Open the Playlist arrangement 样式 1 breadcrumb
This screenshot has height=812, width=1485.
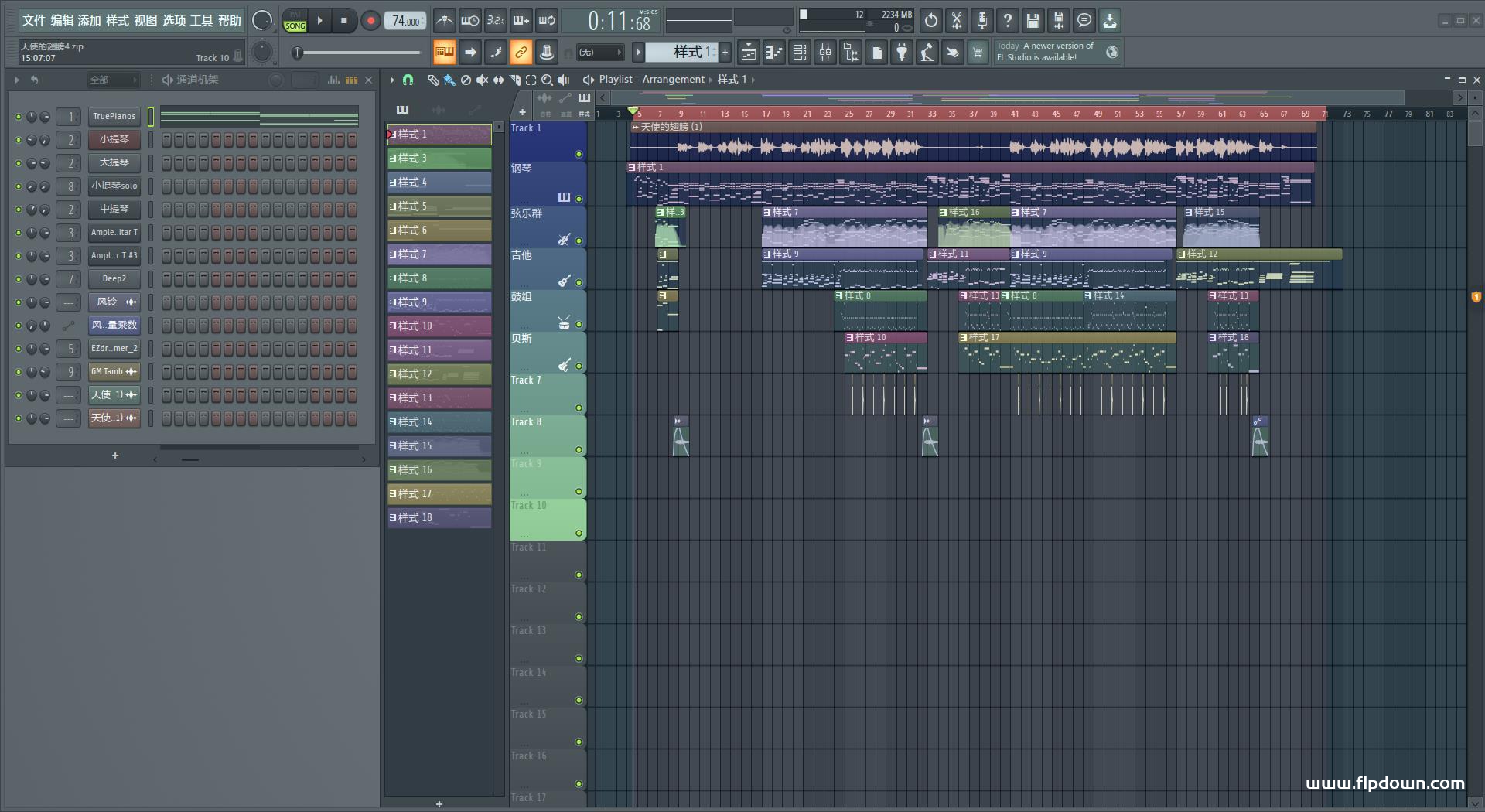pyautogui.click(x=732, y=80)
